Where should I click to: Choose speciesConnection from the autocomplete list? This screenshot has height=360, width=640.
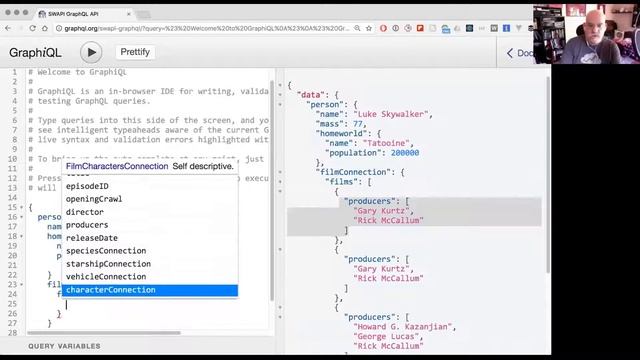tap(150, 251)
